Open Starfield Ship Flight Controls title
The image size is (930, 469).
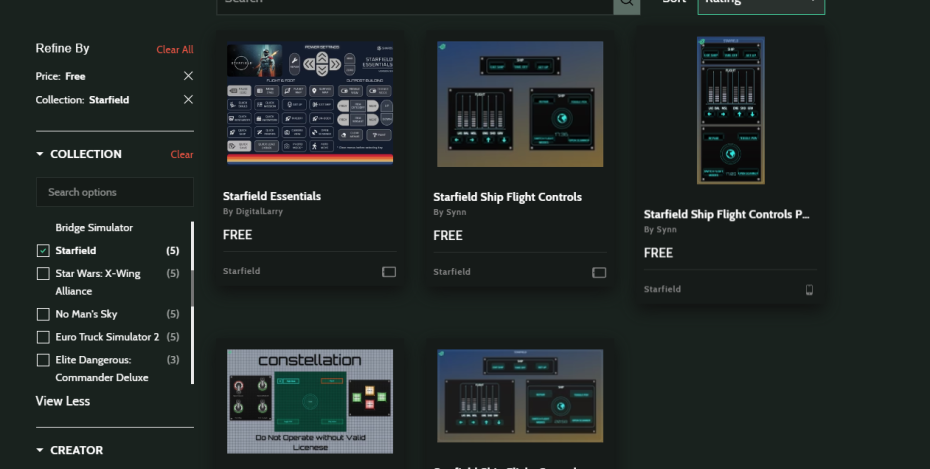[x=507, y=197]
